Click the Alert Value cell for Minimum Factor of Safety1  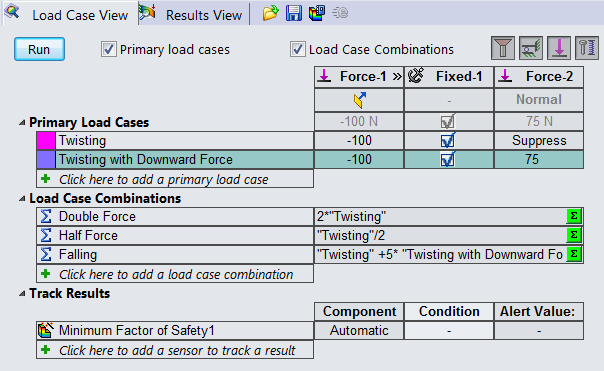(539, 331)
